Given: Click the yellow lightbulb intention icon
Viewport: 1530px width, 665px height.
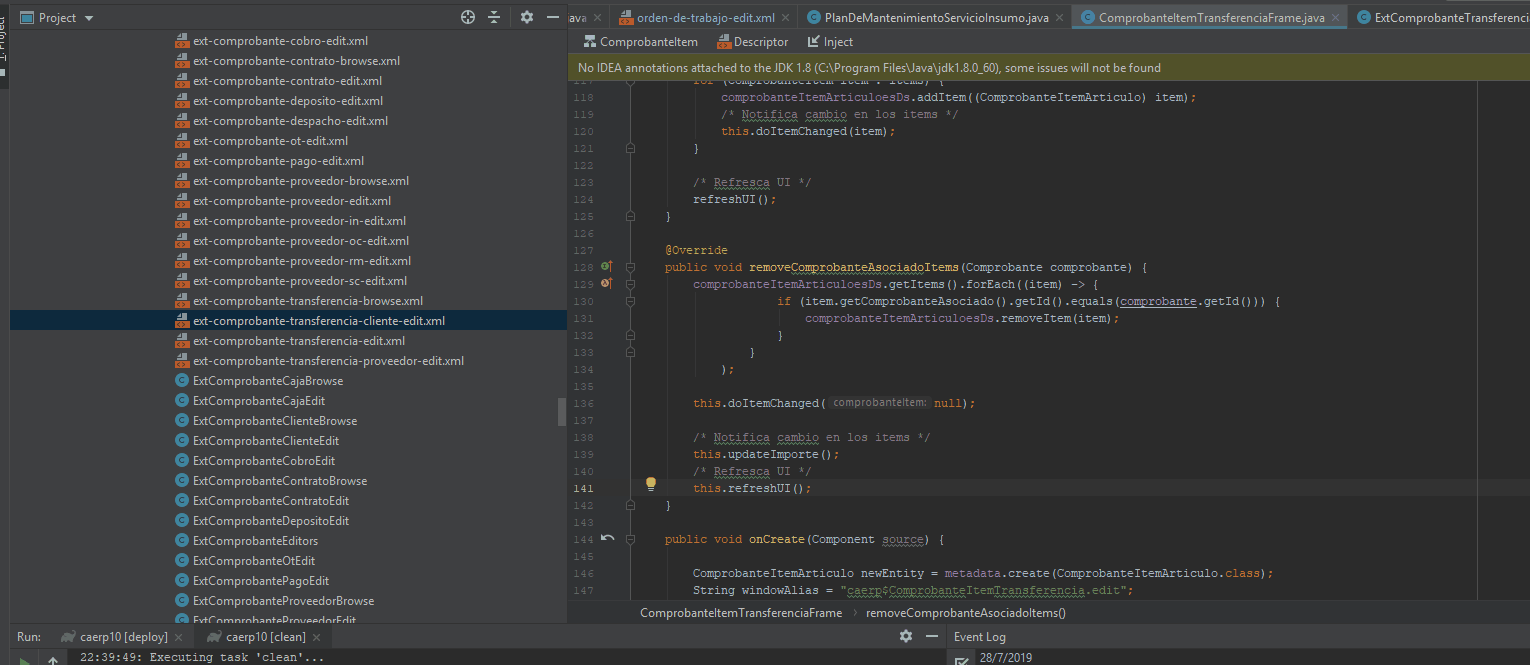Looking at the screenshot, I should tap(651, 484).
